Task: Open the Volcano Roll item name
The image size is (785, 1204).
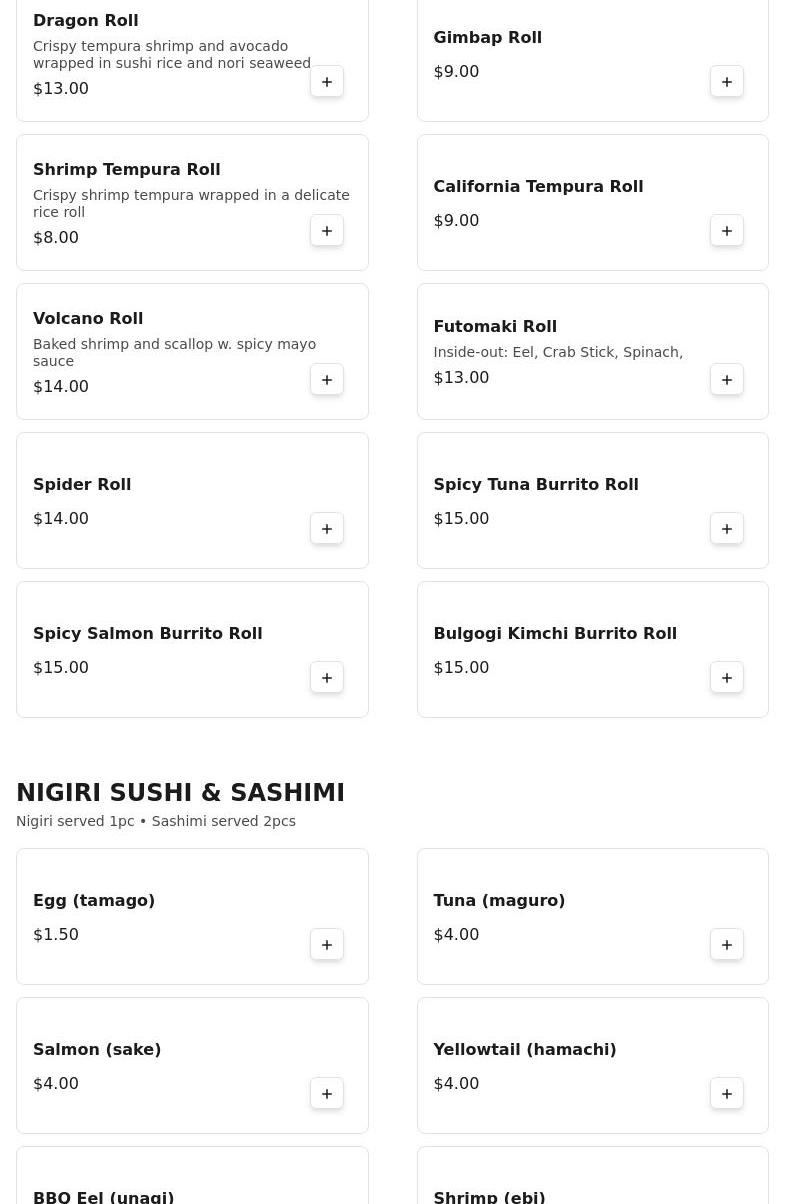Action: click(x=88, y=319)
